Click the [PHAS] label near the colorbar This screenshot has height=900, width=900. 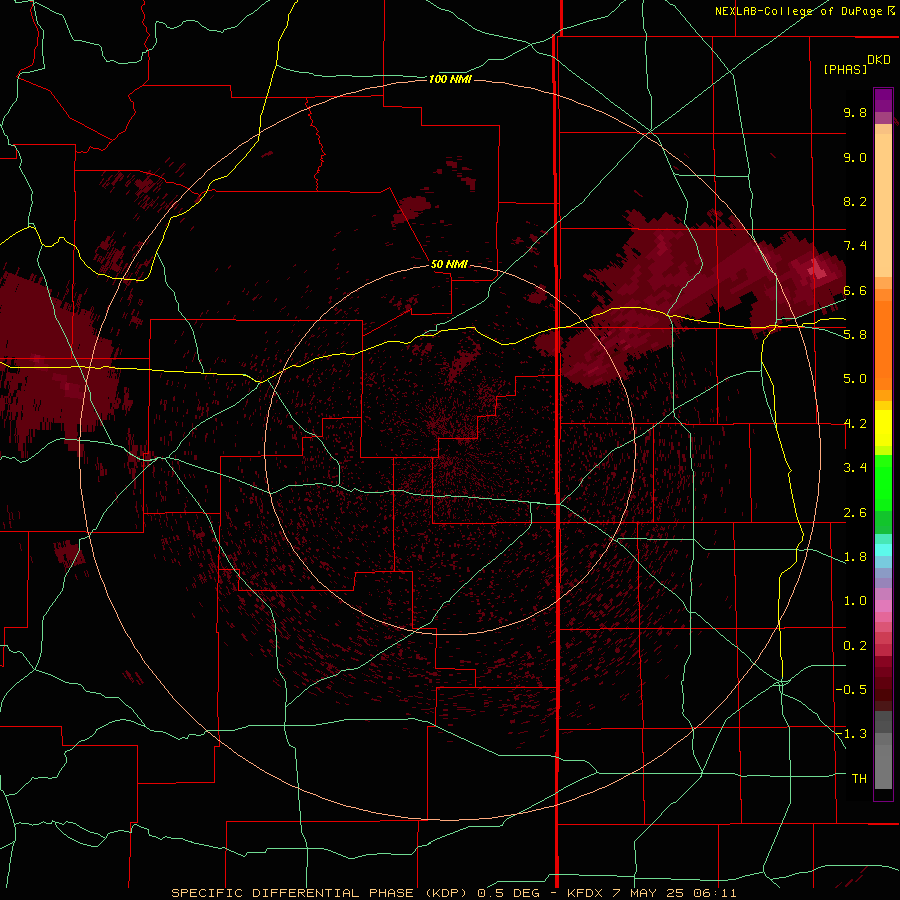click(x=845, y=69)
